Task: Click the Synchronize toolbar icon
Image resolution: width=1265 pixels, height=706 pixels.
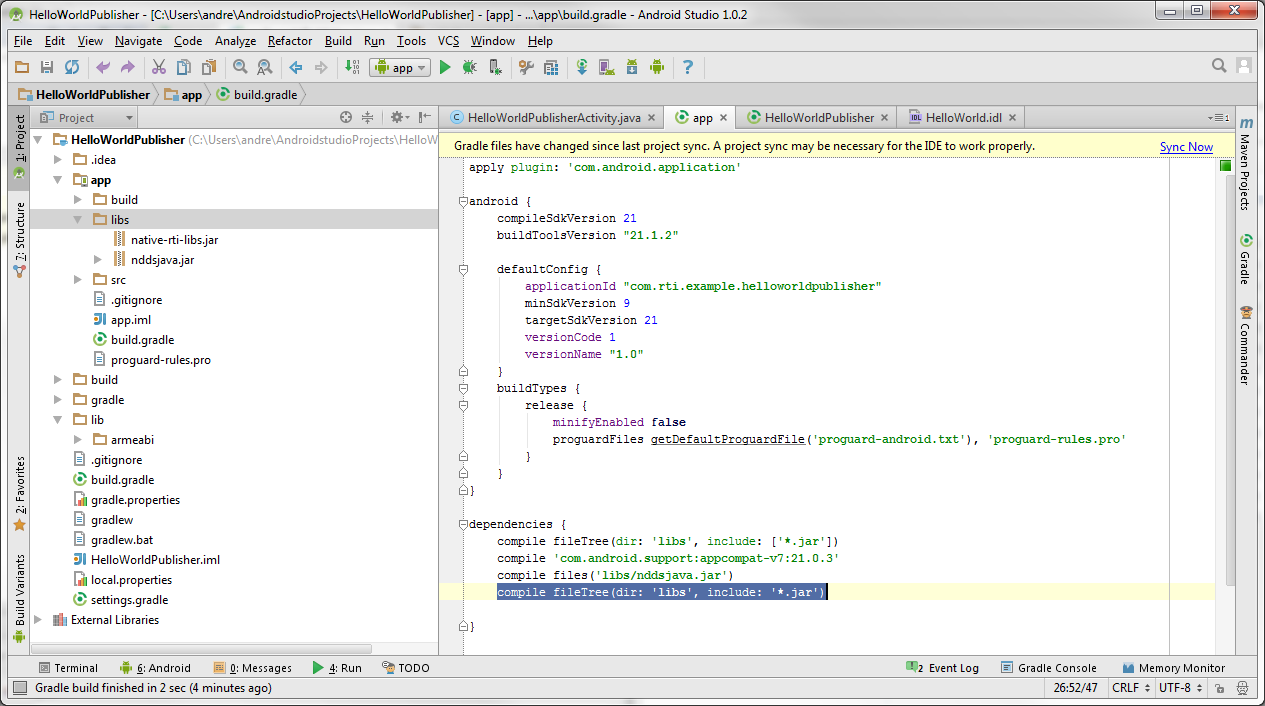Action: click(x=72, y=67)
